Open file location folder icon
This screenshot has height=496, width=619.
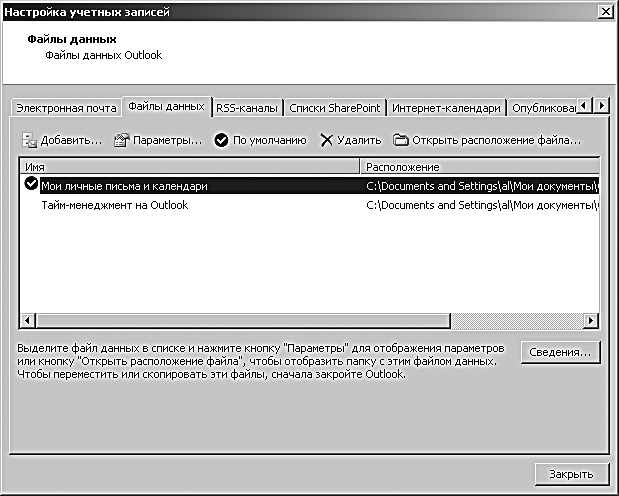400,141
